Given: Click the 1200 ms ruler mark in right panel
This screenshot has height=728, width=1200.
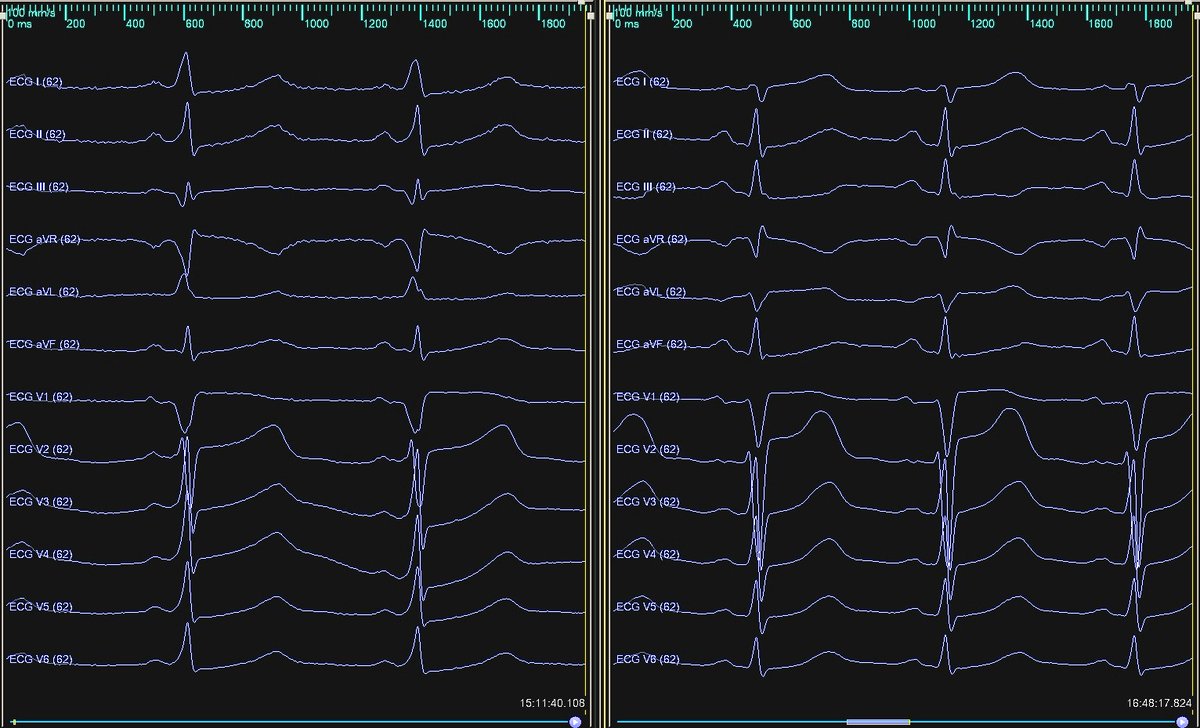Looking at the screenshot, I should point(984,22).
